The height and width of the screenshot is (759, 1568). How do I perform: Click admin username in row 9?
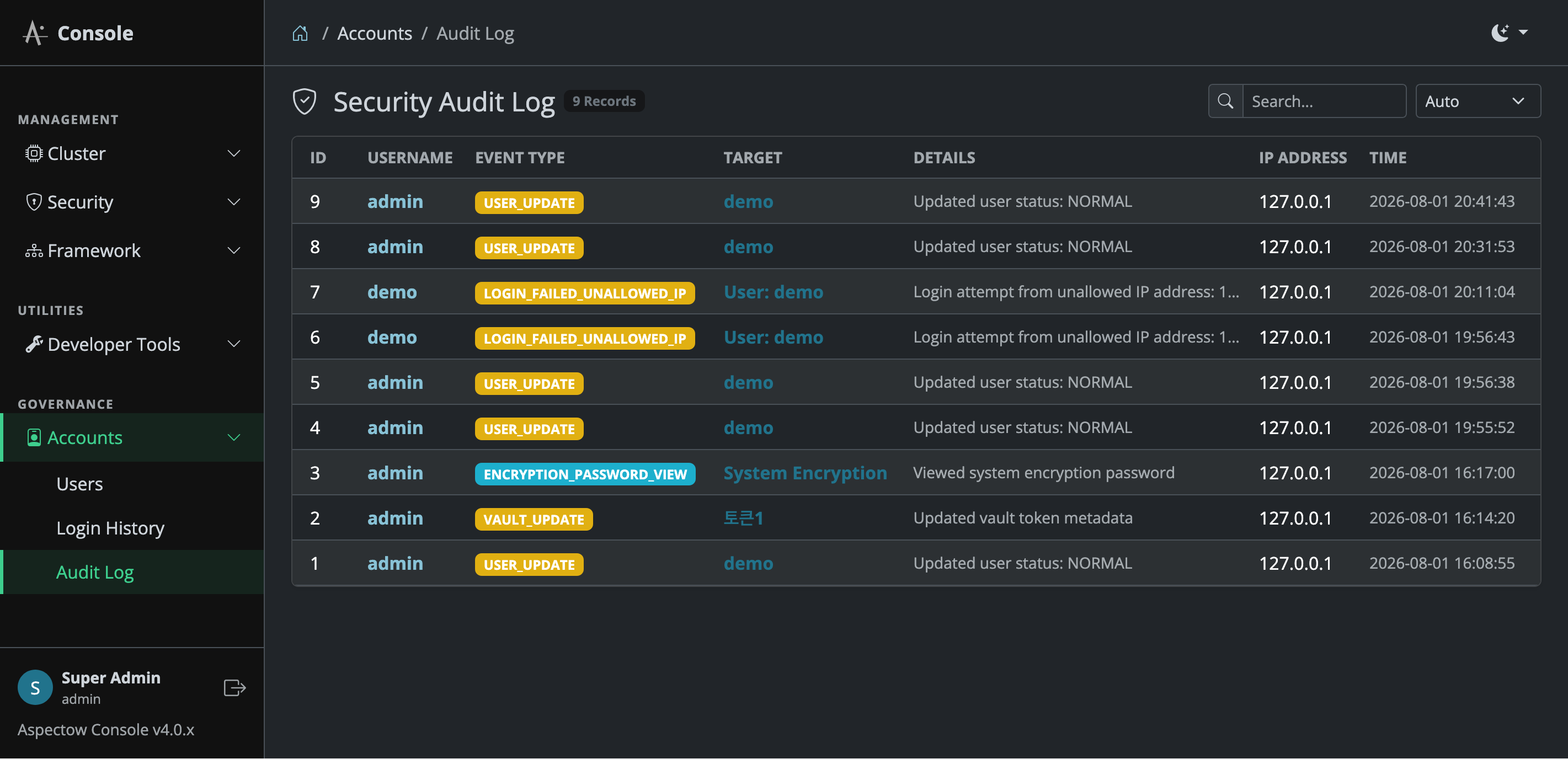[395, 201]
